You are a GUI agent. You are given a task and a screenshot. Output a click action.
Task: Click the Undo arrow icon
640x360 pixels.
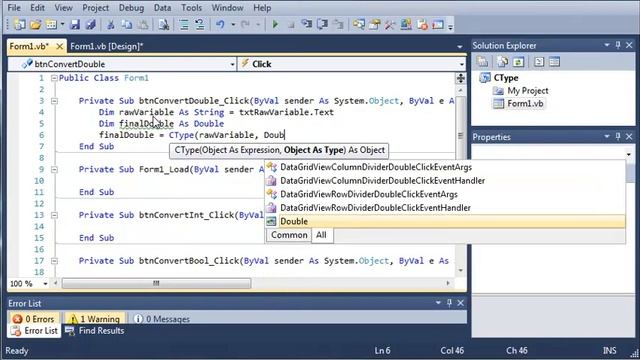[x=220, y=24]
